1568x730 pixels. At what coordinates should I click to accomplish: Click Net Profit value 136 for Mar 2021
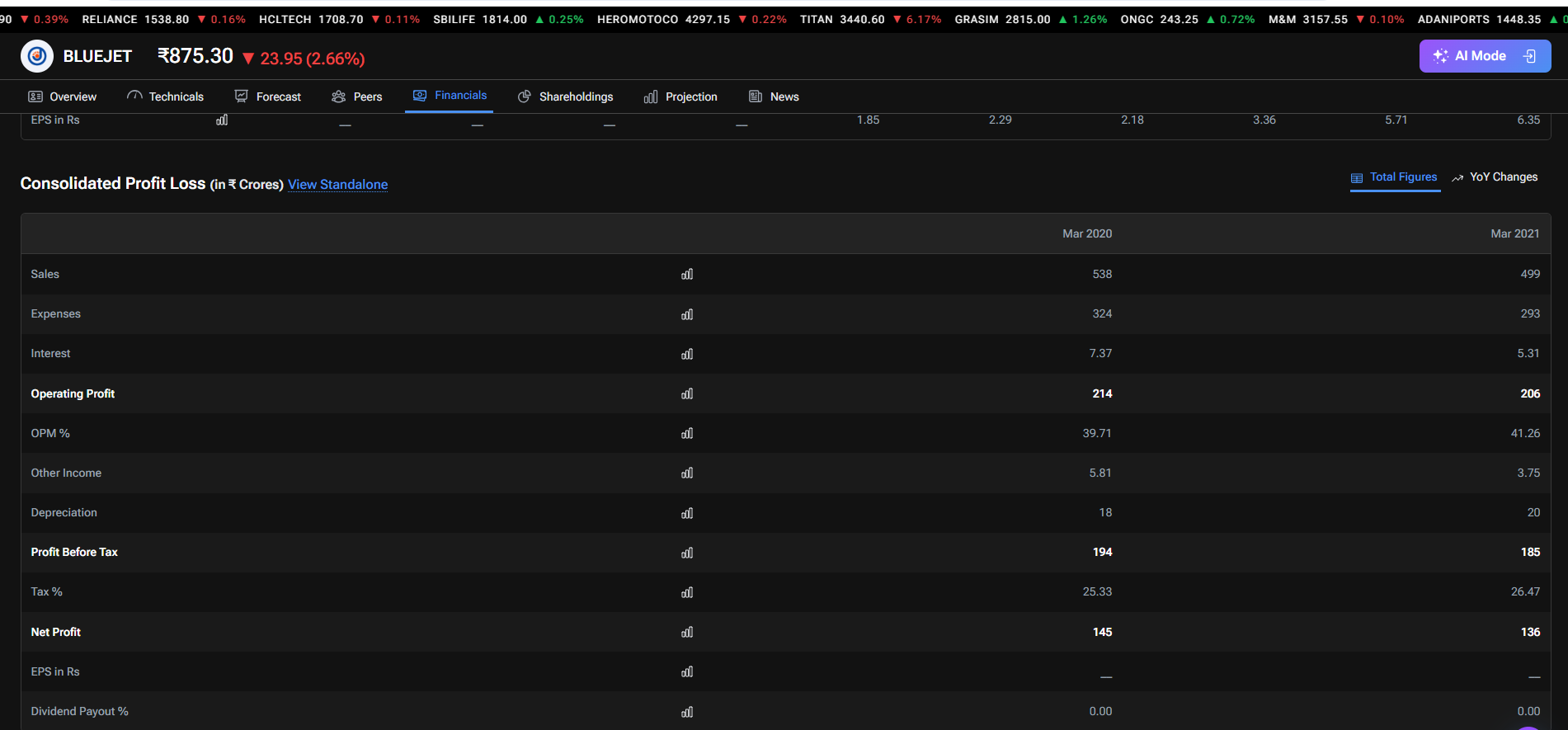(1530, 632)
